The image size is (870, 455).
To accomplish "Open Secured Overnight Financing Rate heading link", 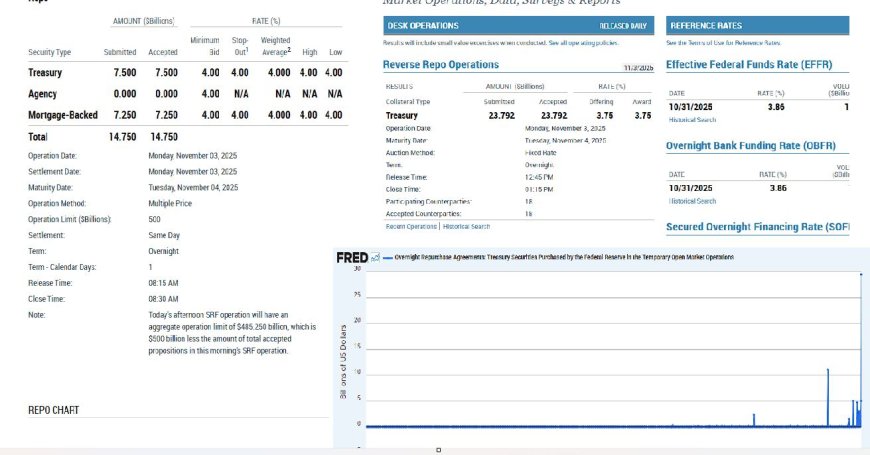I will (x=757, y=226).
